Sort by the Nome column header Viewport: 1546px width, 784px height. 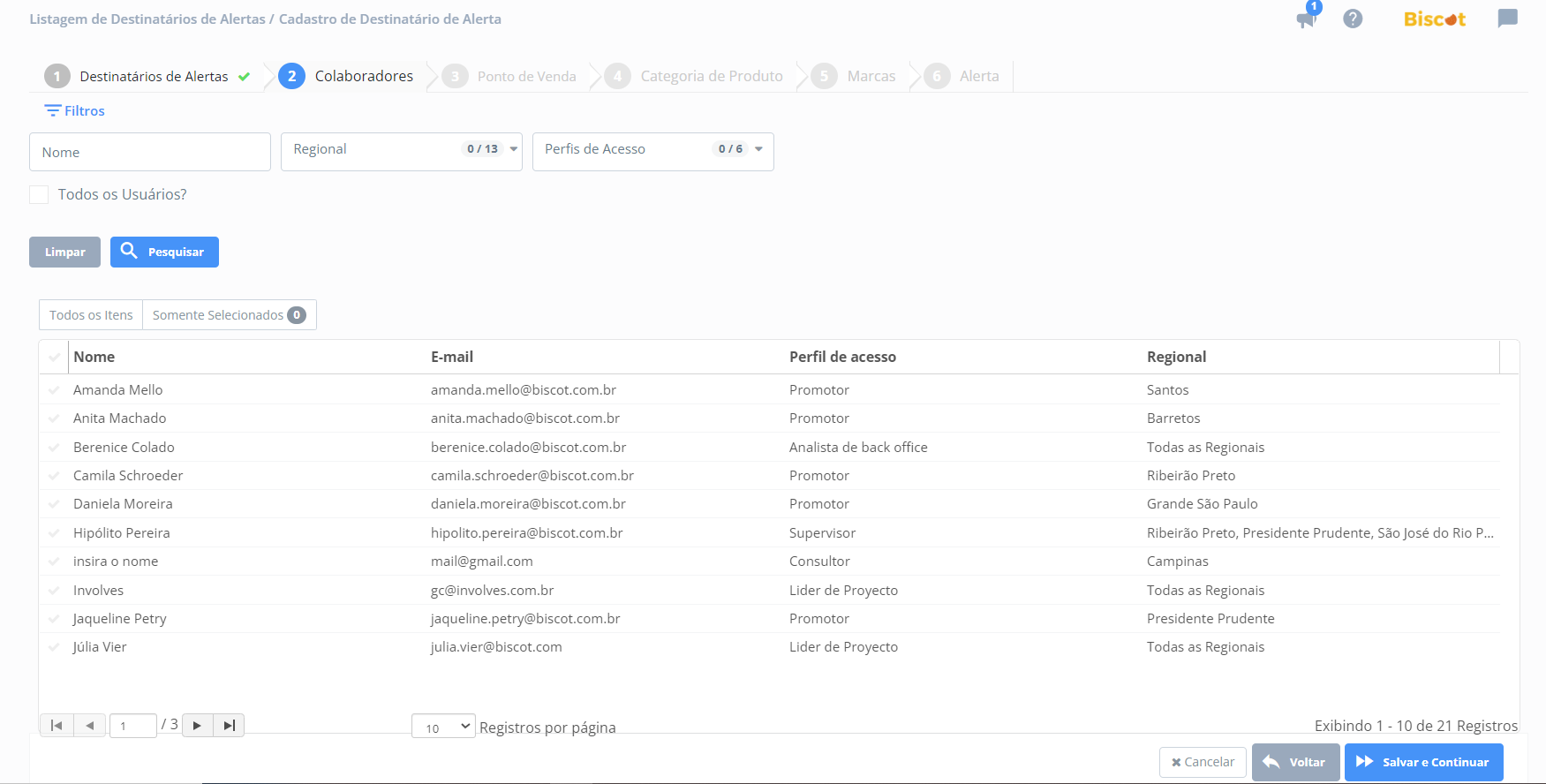(x=94, y=357)
